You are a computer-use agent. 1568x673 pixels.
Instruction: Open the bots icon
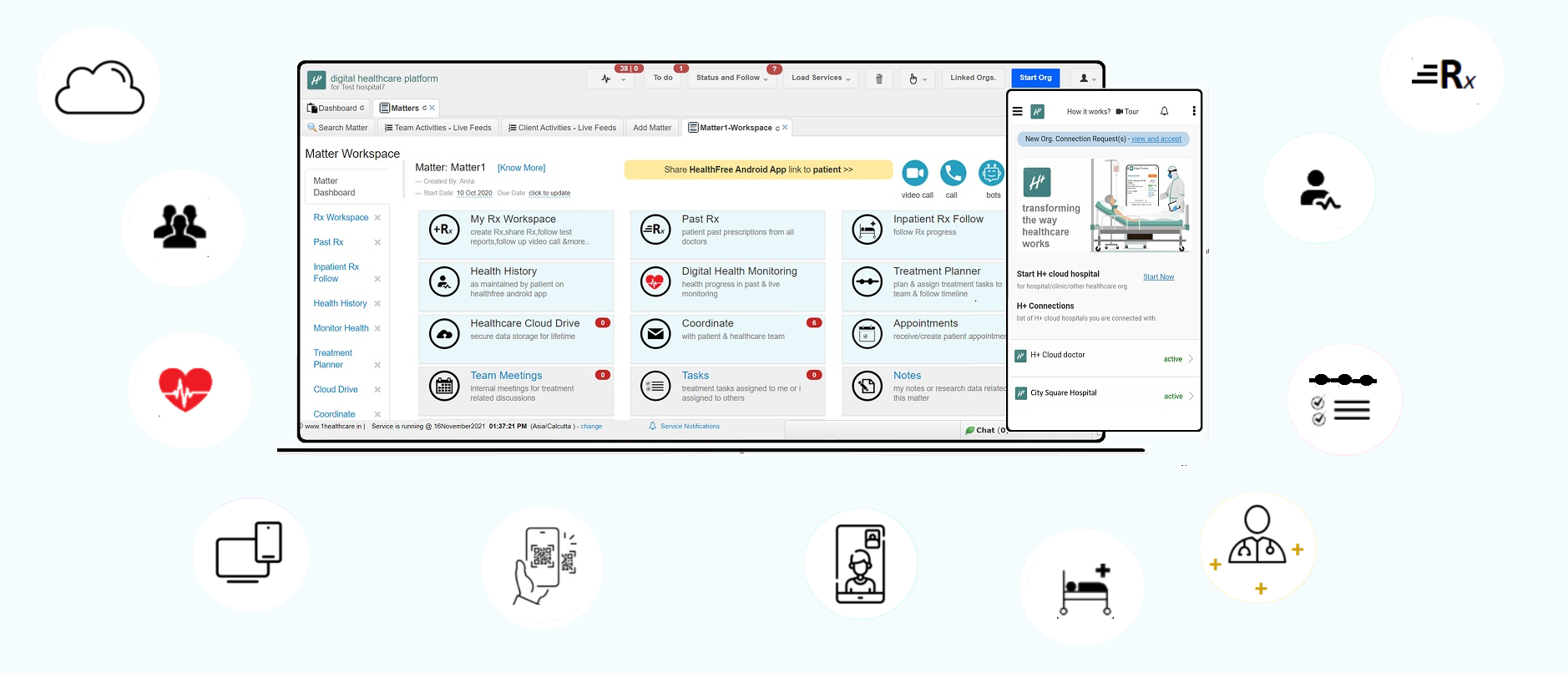pos(991,173)
